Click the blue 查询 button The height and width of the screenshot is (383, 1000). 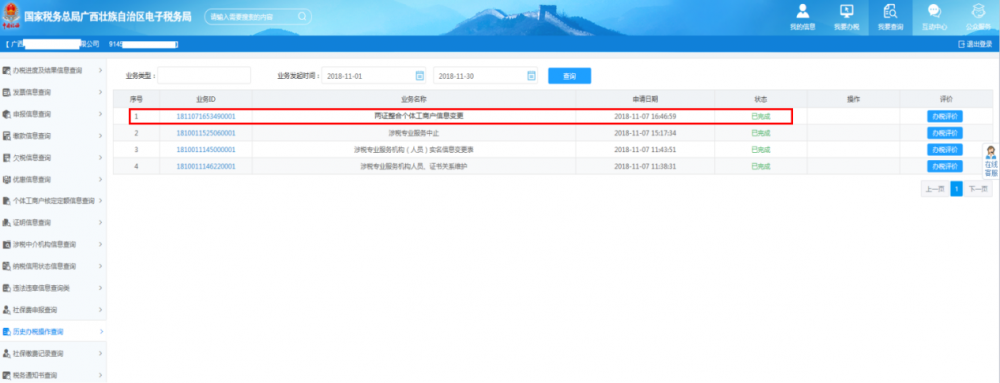[x=570, y=76]
